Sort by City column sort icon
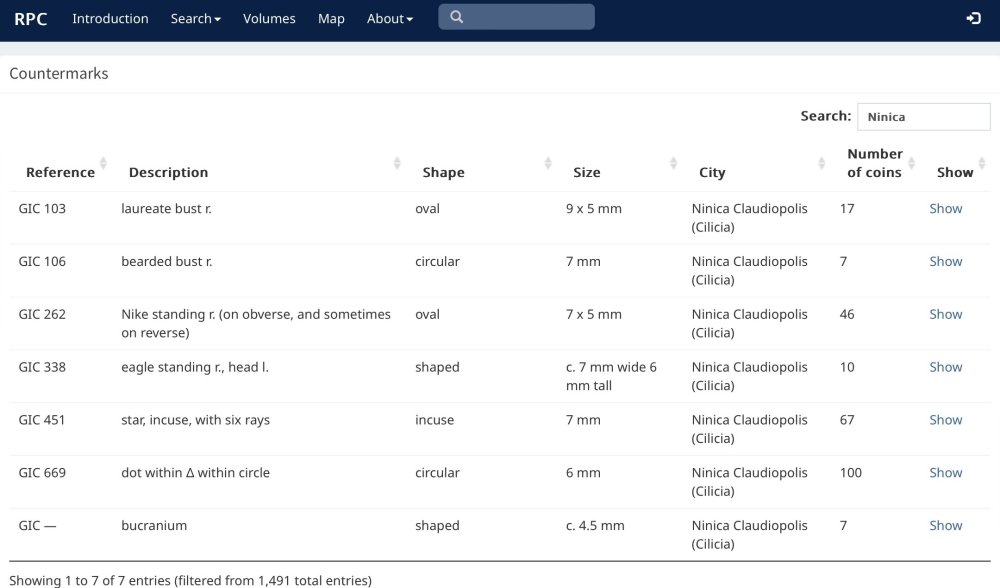 coord(822,164)
